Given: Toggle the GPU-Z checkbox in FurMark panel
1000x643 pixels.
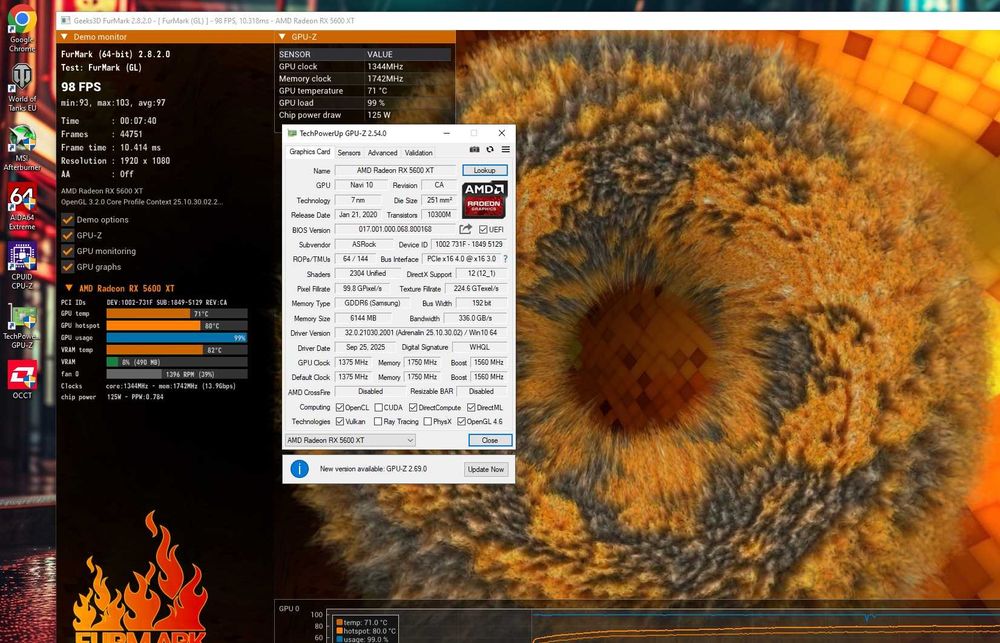Looking at the screenshot, I should tap(67, 235).
